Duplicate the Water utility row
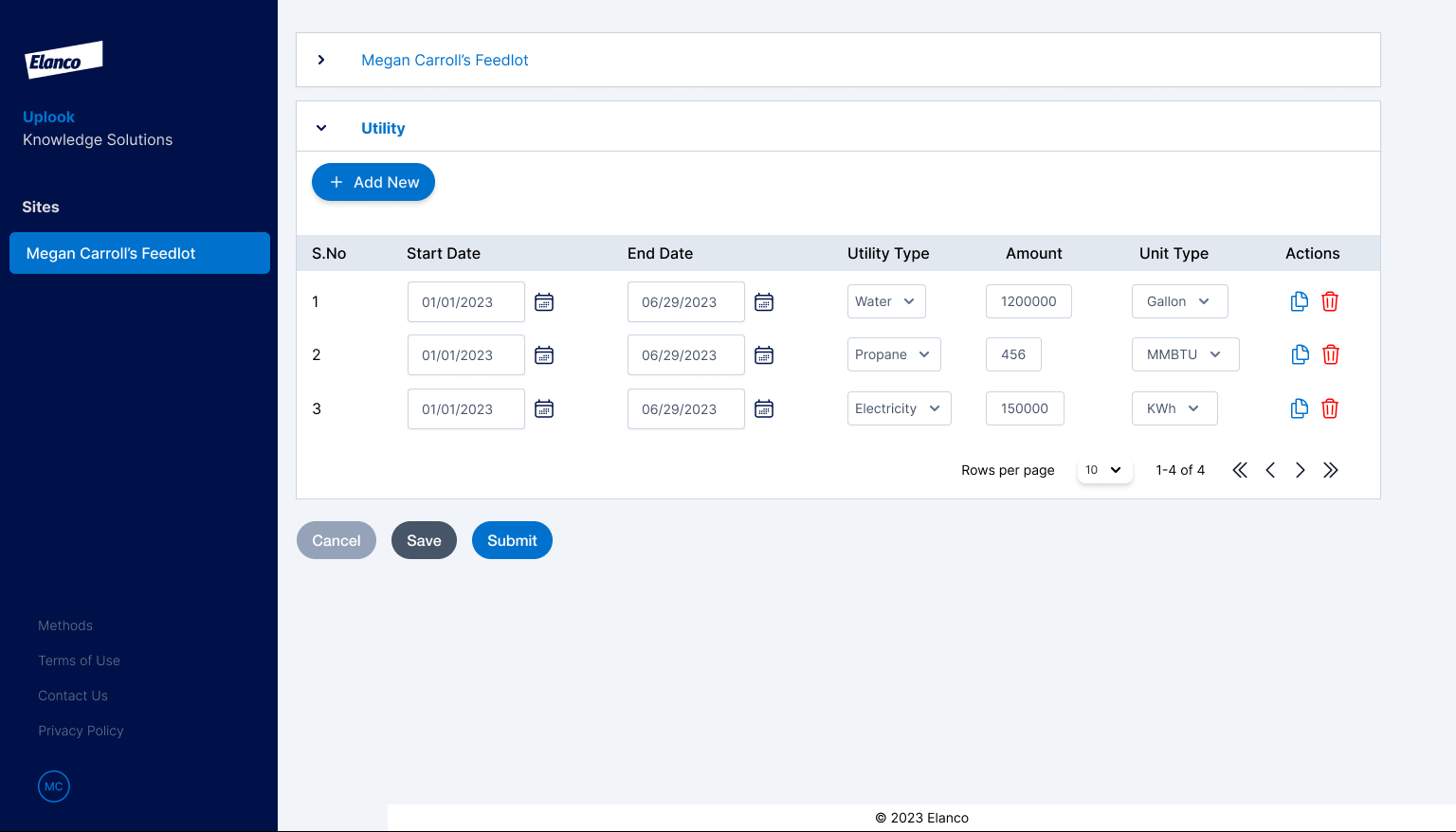This screenshot has width=1456, height=832. click(x=1300, y=301)
